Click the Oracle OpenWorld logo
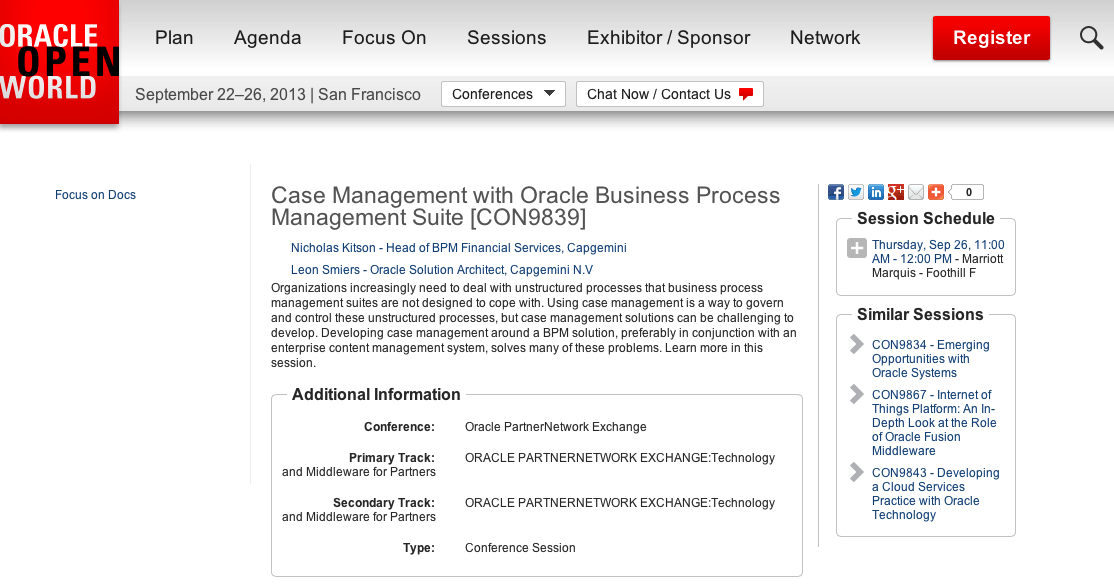This screenshot has height=587, width=1114. [x=59, y=61]
